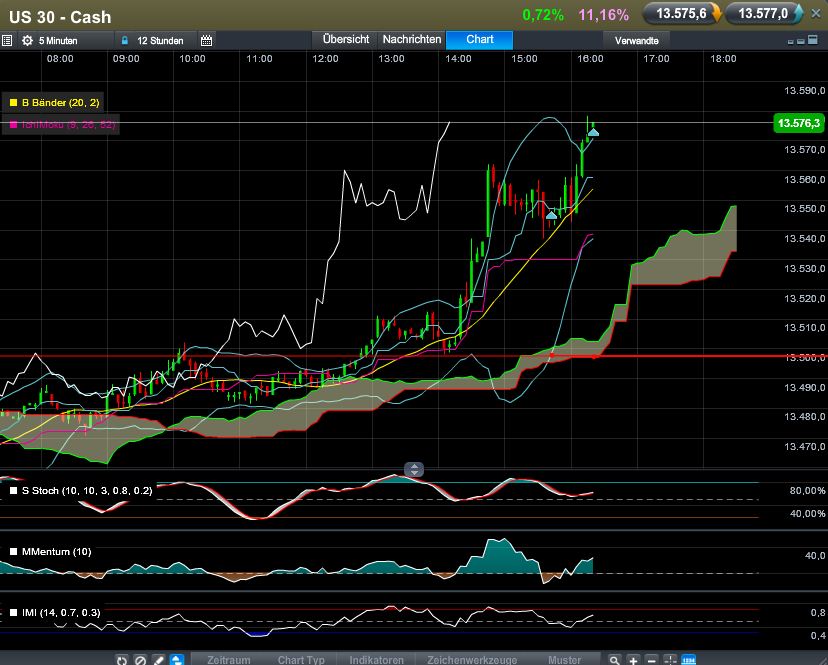Click the yellow B Bänder color swatch
828x665 pixels.
13,102
